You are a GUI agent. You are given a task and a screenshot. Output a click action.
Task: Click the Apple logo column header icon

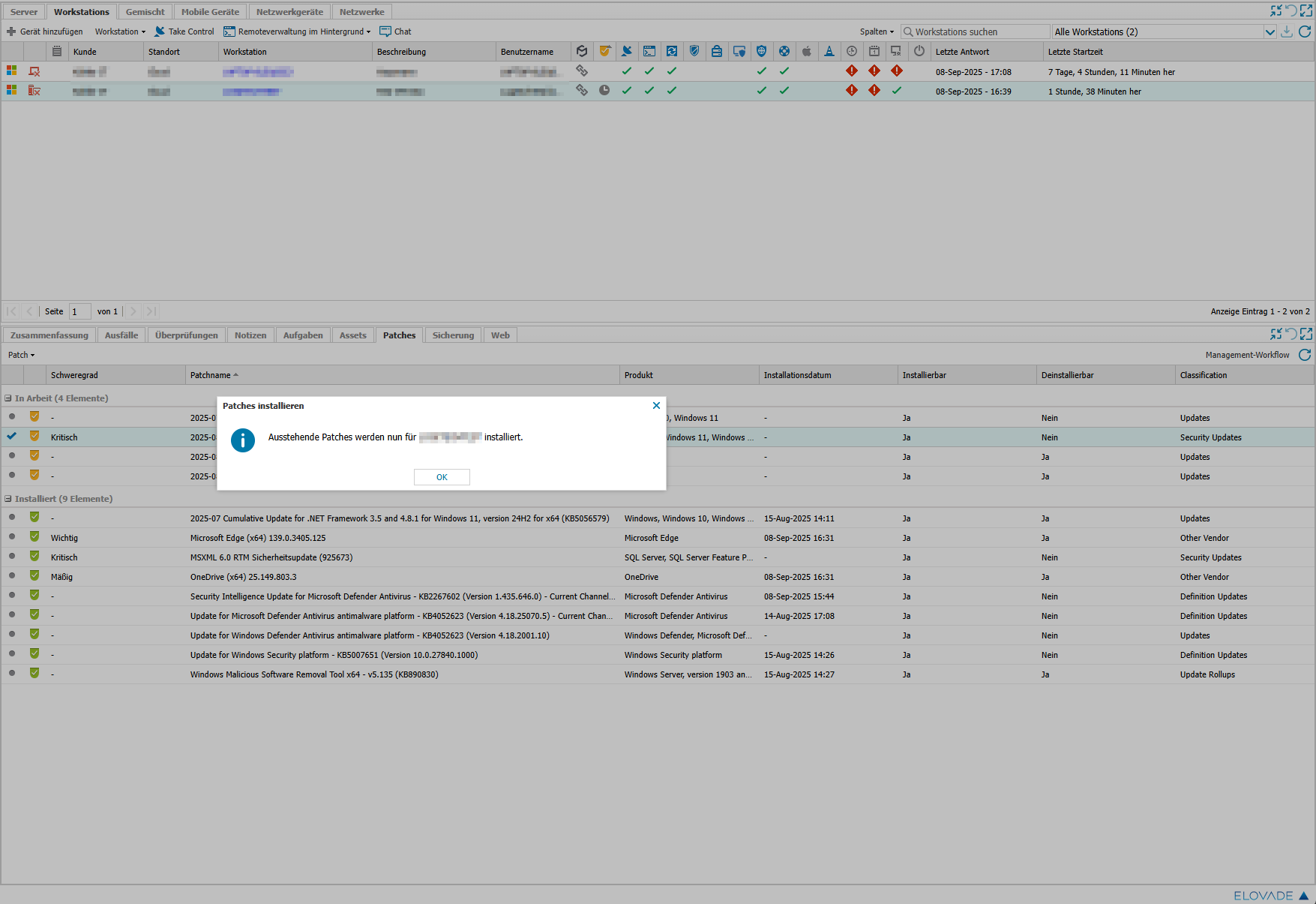click(x=807, y=52)
